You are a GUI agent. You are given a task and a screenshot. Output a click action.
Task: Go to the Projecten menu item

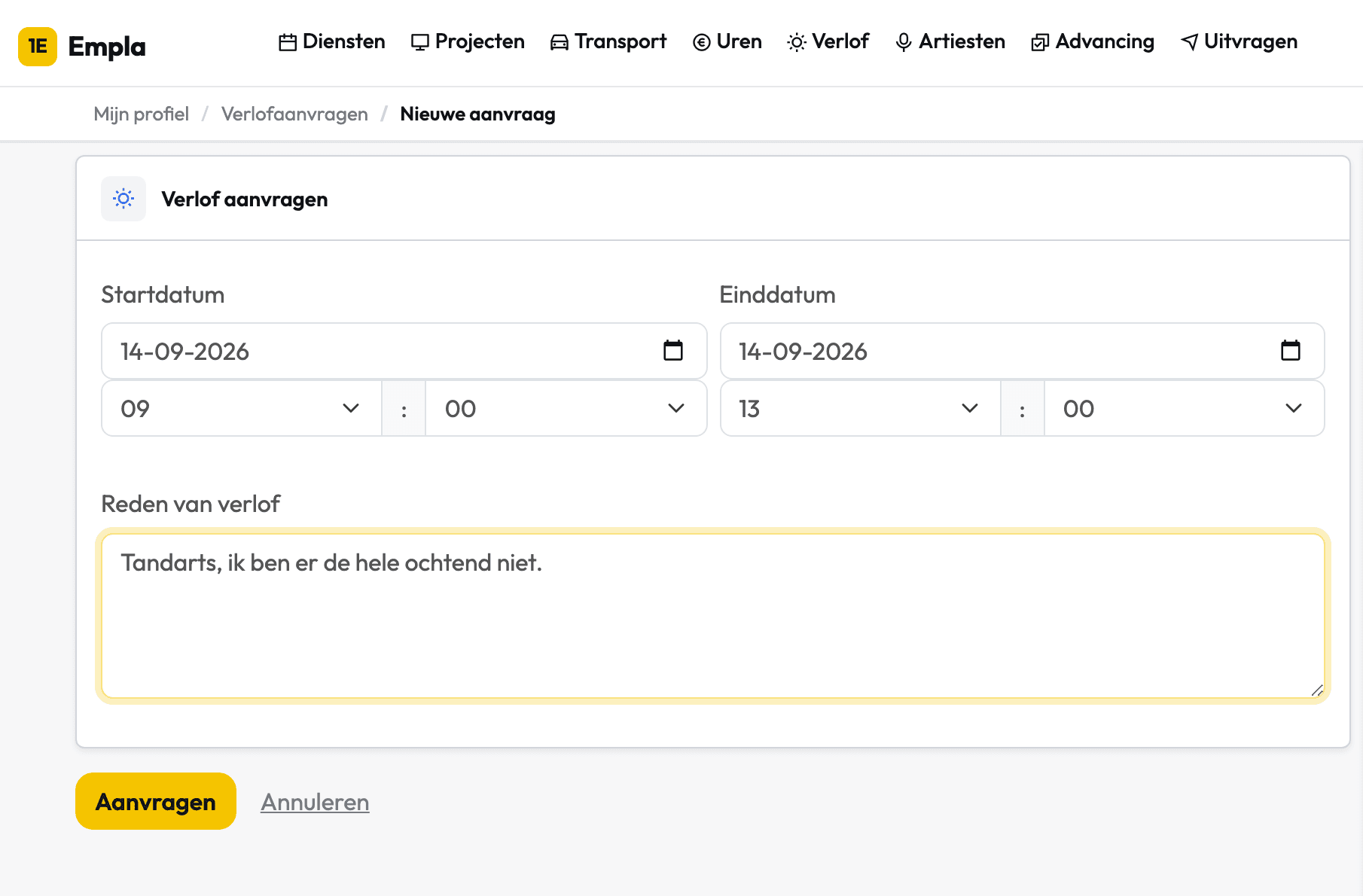[468, 42]
